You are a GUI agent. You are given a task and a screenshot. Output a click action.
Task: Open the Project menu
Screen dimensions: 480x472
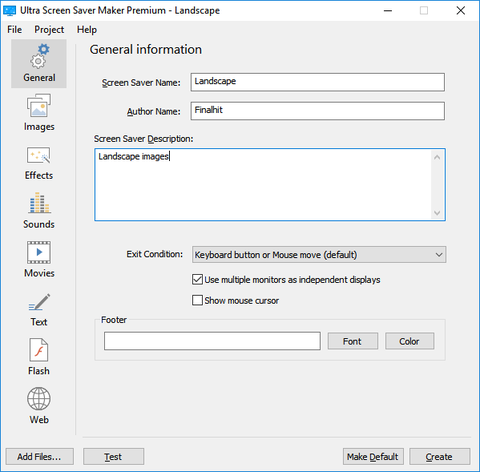pos(49,30)
